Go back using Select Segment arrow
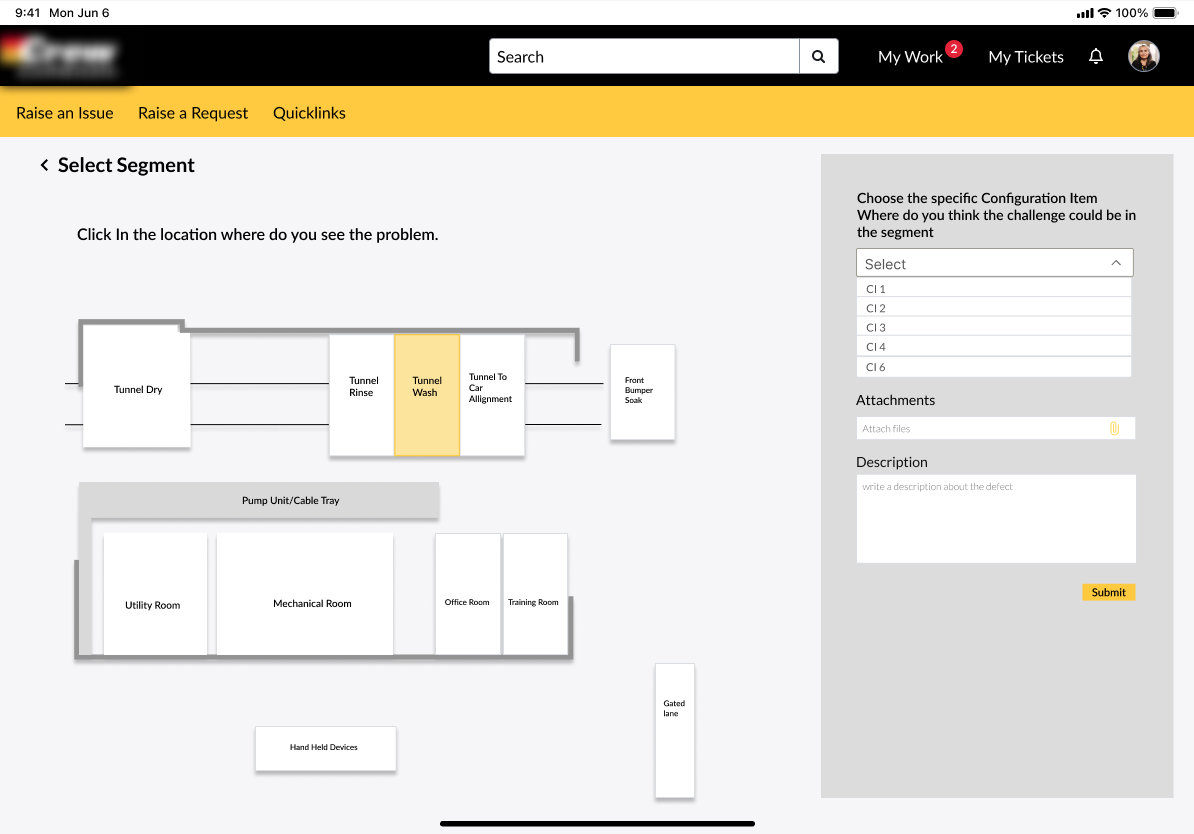Screen dimensions: 1194x834 coord(44,166)
